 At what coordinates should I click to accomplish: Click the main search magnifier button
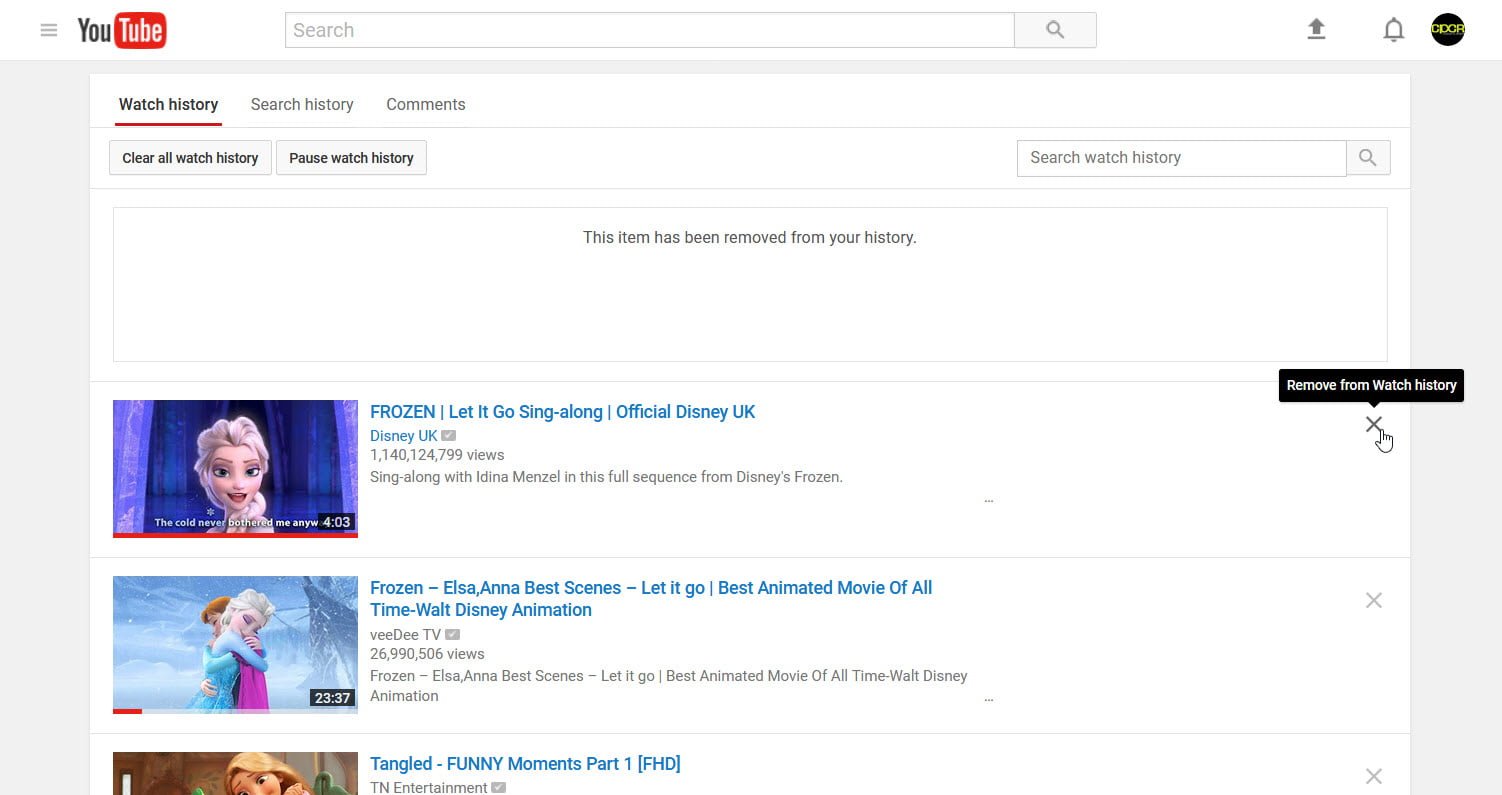click(1055, 30)
